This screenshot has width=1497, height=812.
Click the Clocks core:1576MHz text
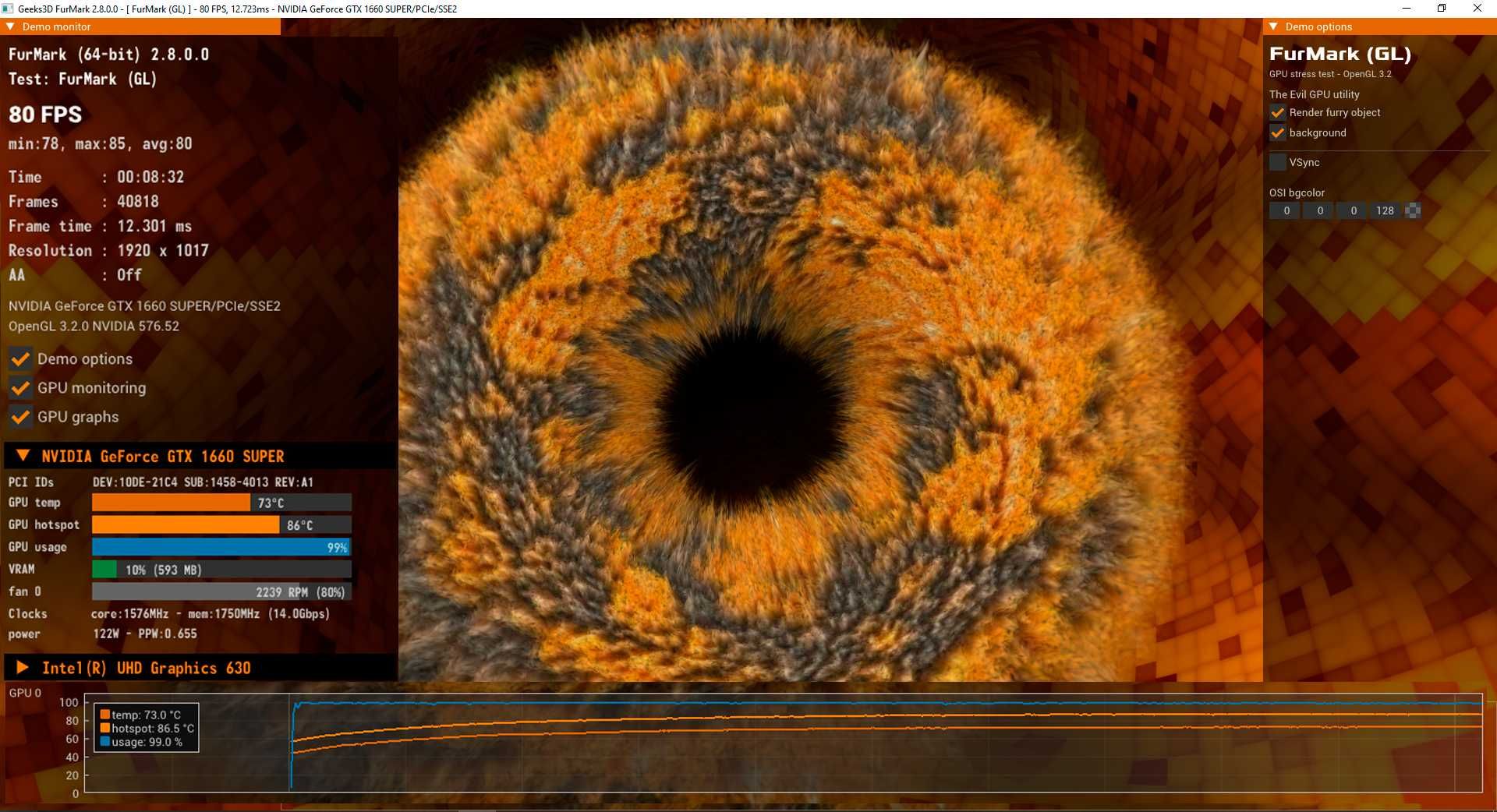point(211,613)
